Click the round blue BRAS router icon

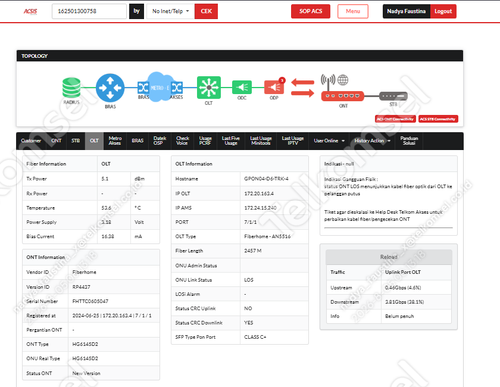[x=110, y=88]
